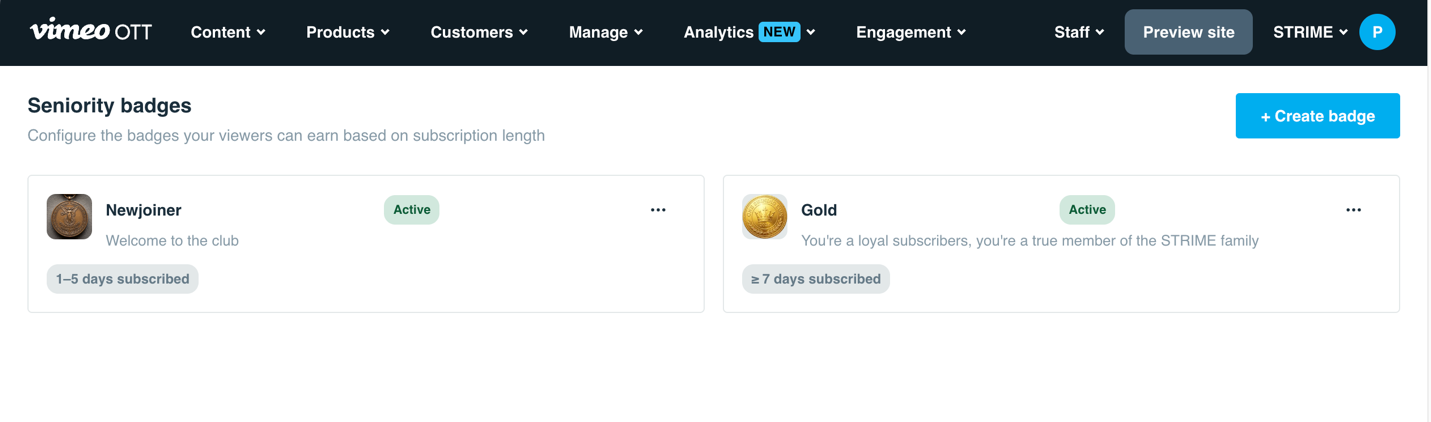Click the Vimeo OTT logo
Screen dimensions: 1431x422
91,31
